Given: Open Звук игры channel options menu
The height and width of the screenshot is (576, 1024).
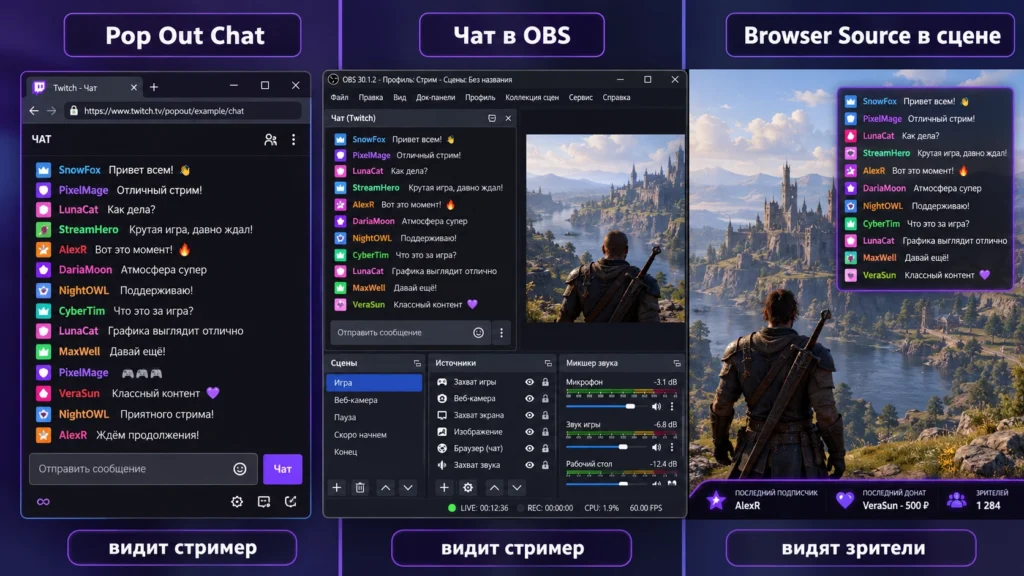Looking at the screenshot, I should point(672,447).
